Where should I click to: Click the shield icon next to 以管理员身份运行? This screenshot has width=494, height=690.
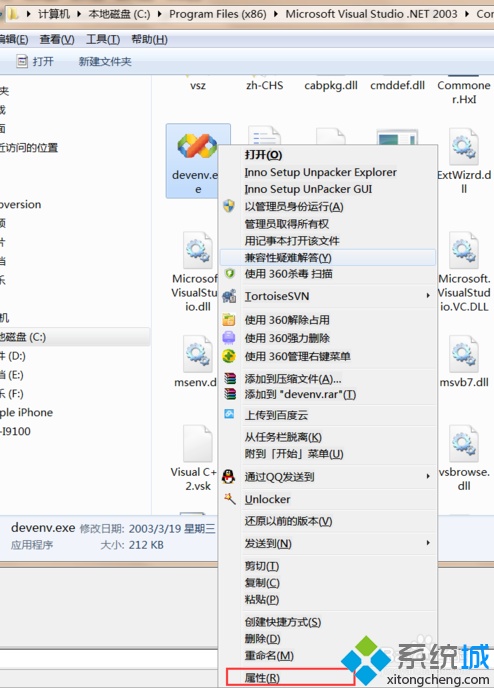[x=229, y=206]
